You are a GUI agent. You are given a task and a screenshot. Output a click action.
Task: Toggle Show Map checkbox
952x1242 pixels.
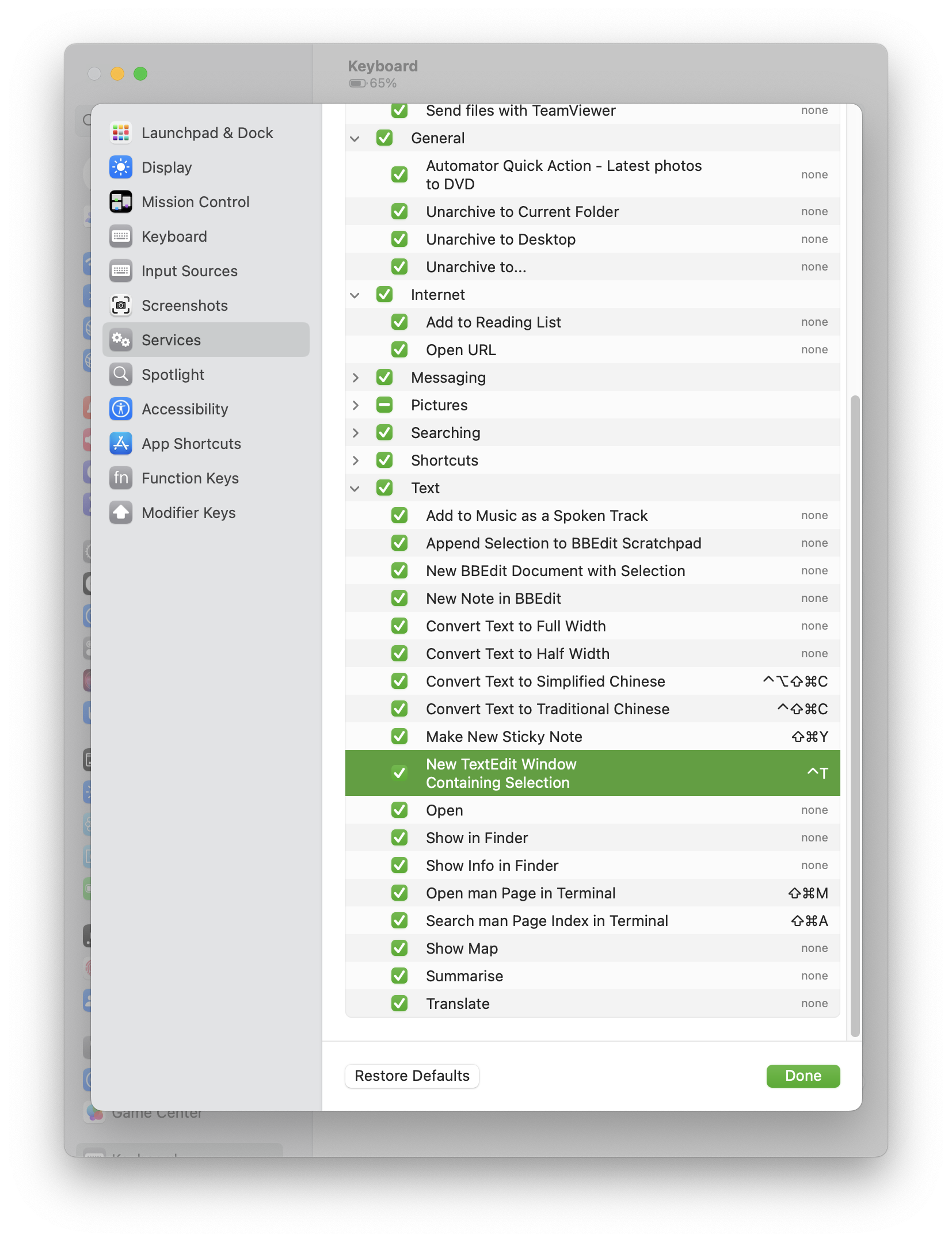(x=399, y=948)
